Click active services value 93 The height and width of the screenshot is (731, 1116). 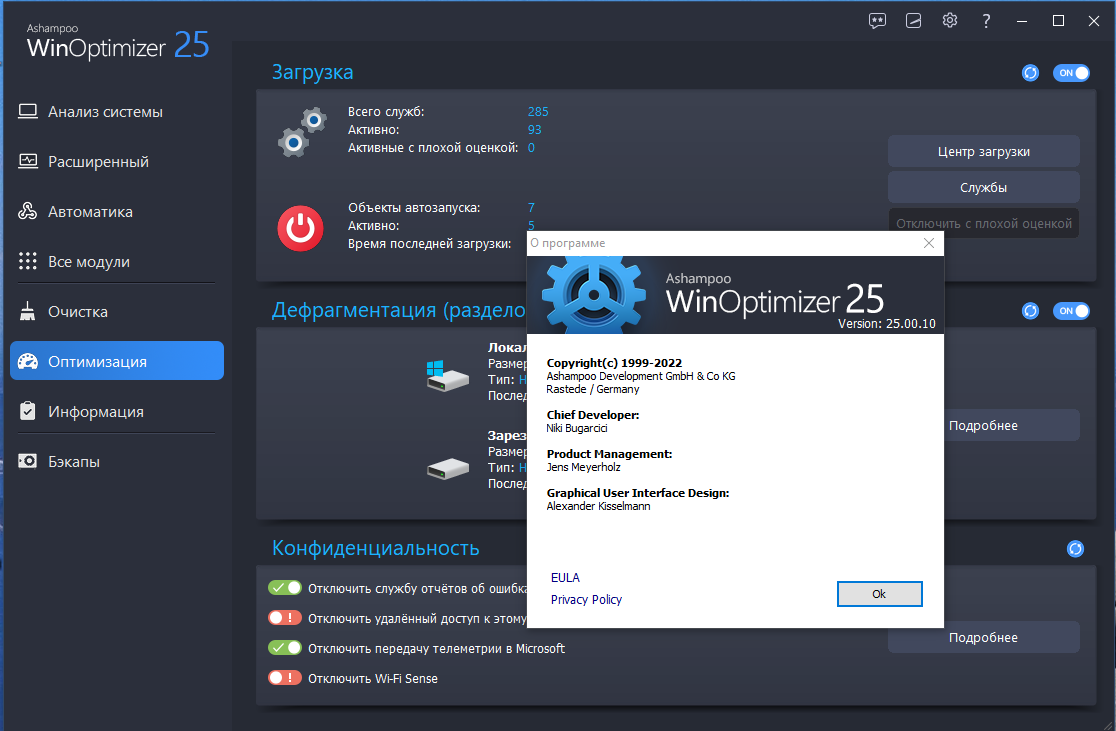(535, 130)
